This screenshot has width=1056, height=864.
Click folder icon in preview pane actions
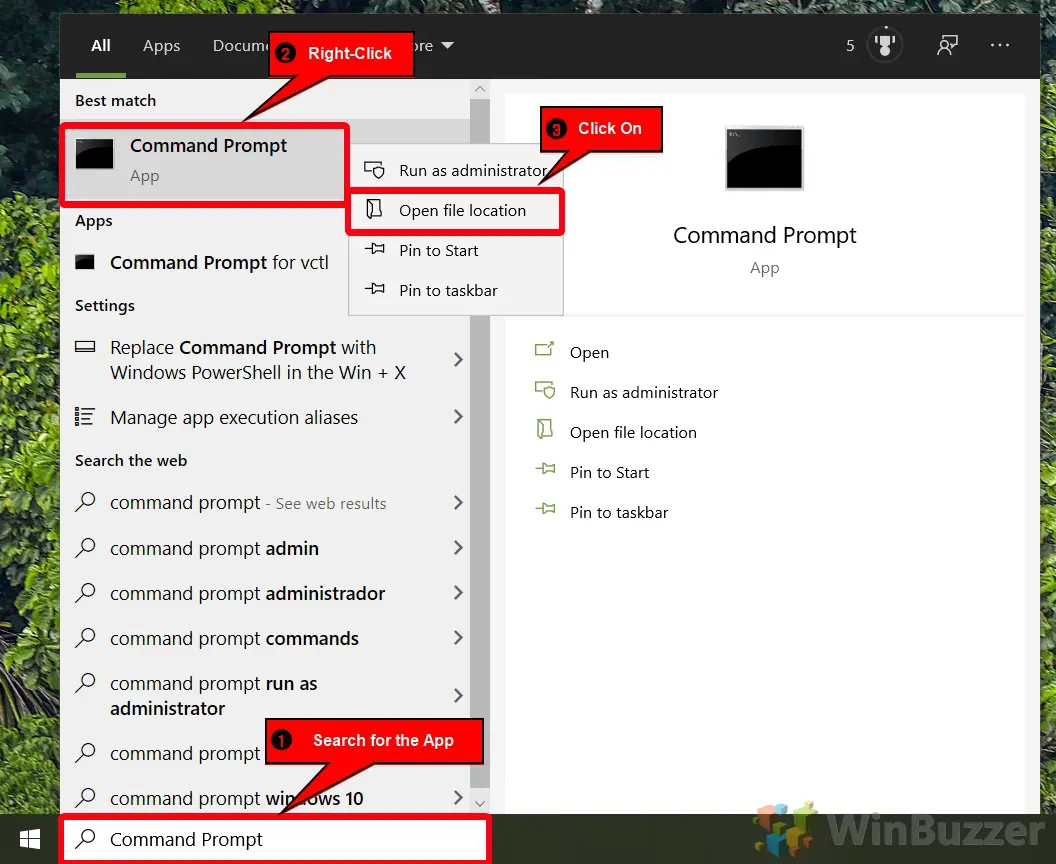click(x=545, y=429)
